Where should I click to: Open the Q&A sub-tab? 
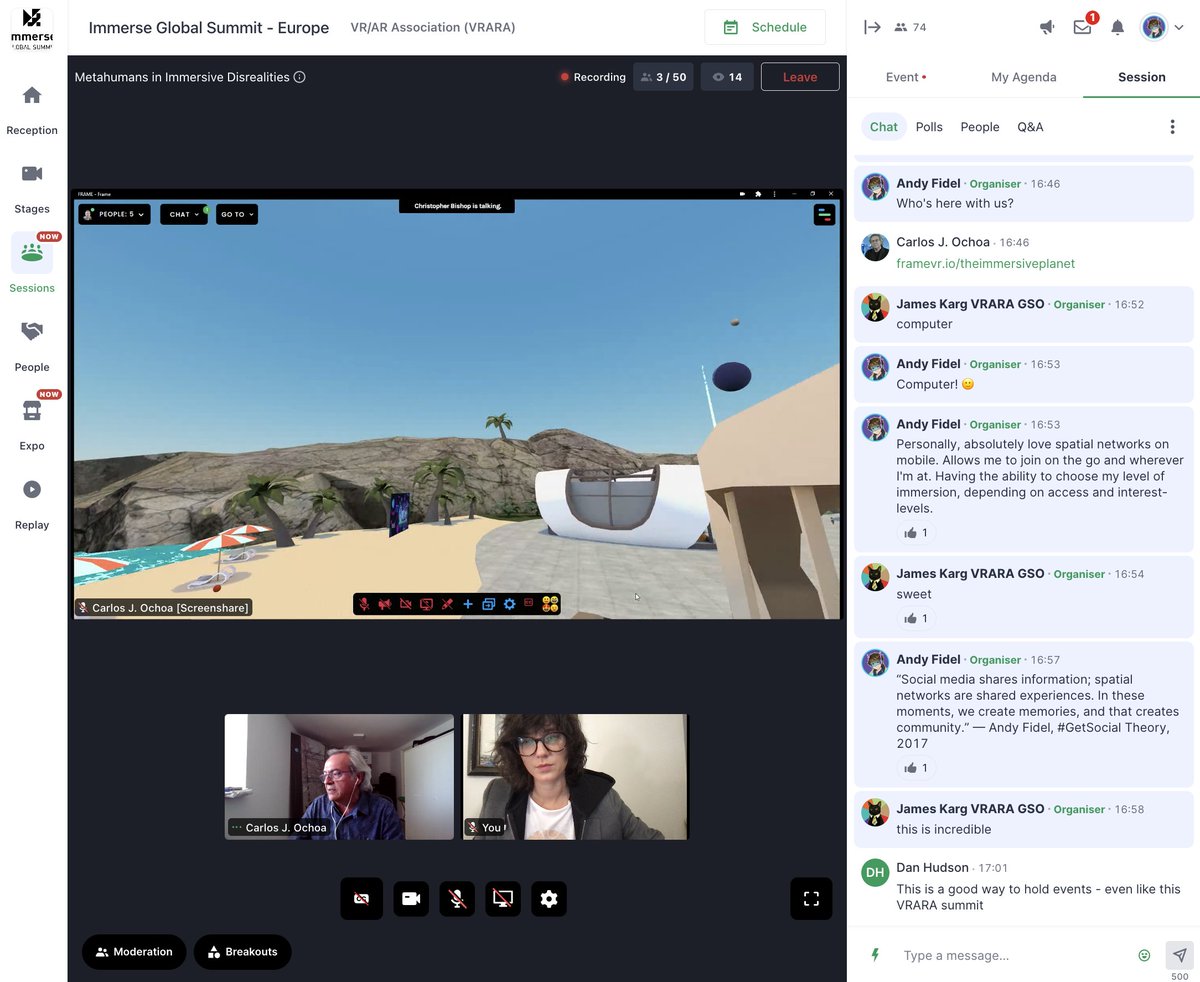click(1030, 127)
